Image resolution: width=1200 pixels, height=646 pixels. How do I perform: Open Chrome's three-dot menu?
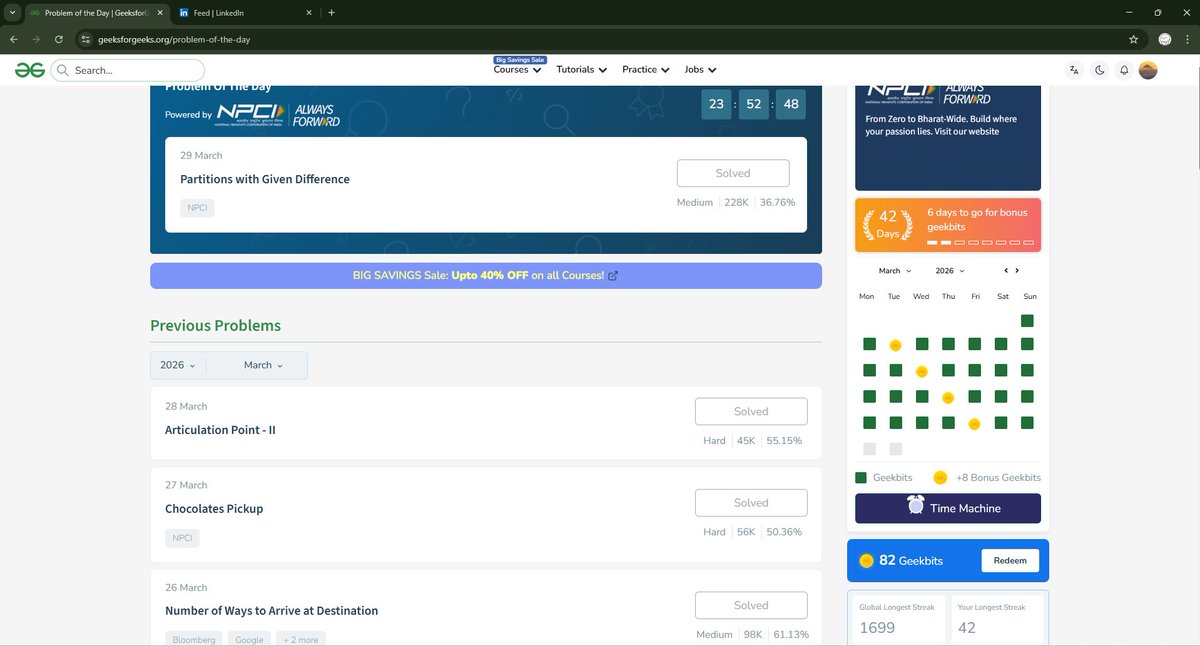pyautogui.click(x=1186, y=39)
